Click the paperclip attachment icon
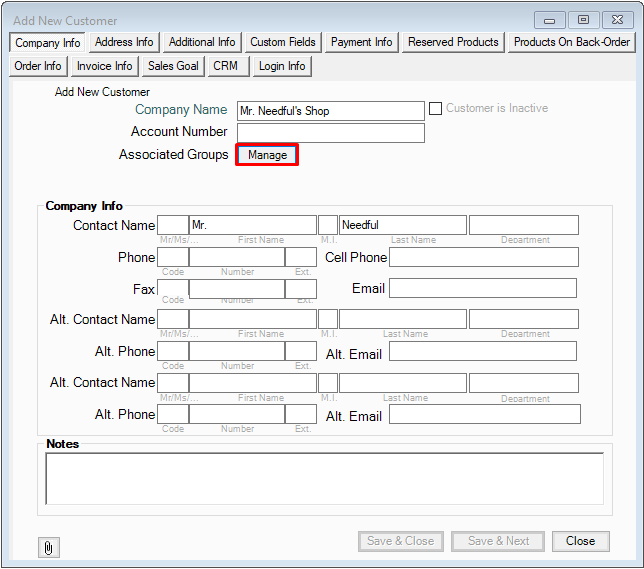 click(48, 547)
